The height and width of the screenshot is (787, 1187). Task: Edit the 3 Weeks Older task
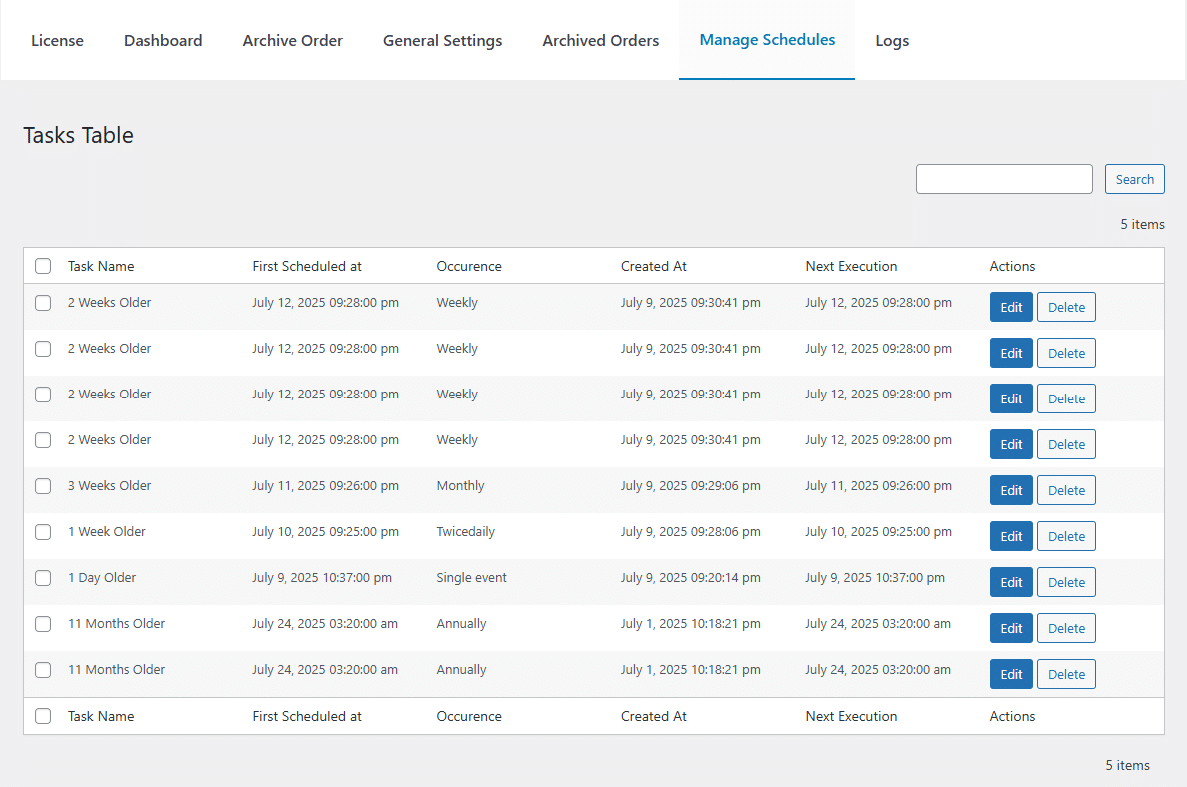pos(1011,490)
